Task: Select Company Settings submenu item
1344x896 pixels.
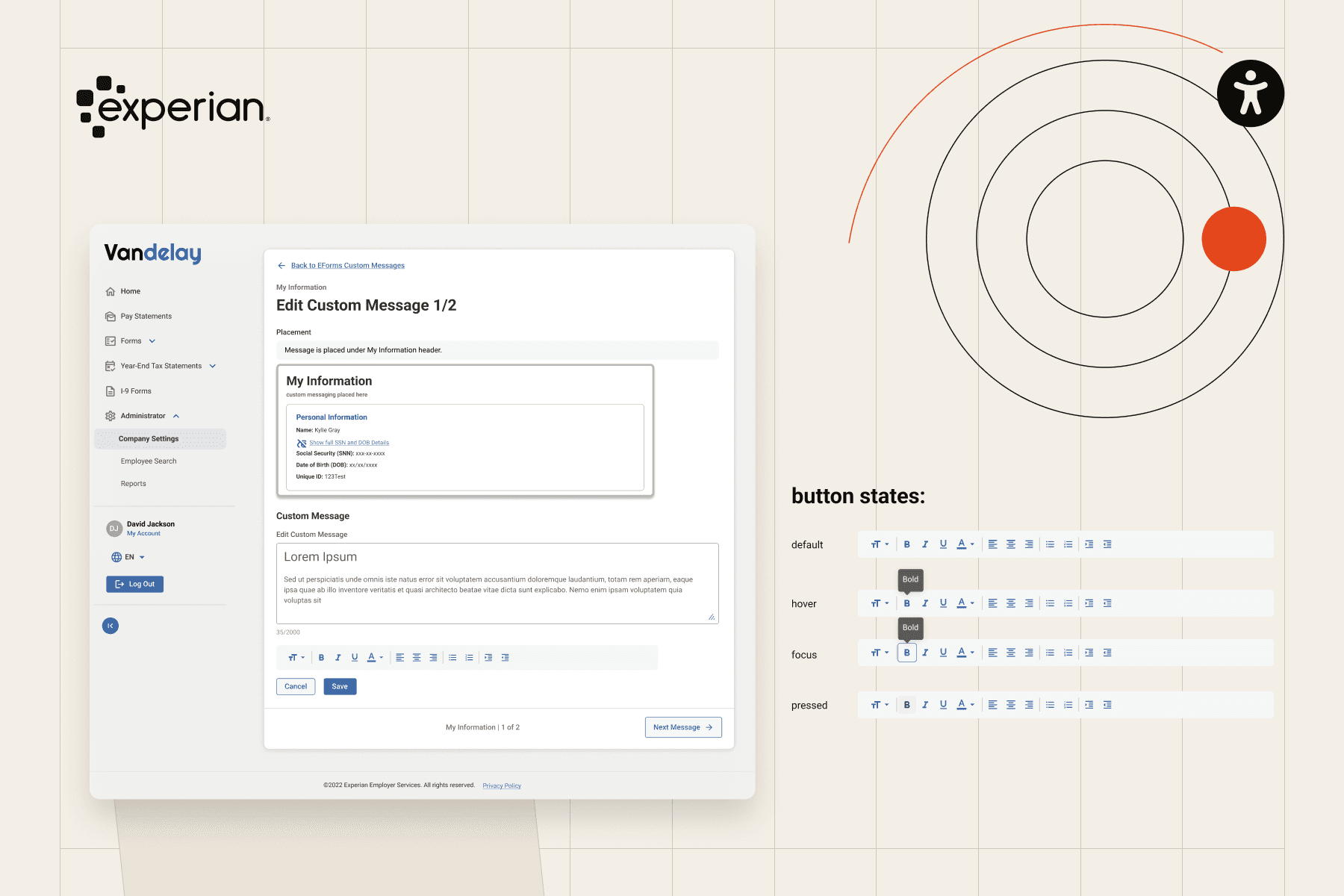Action: click(x=160, y=439)
